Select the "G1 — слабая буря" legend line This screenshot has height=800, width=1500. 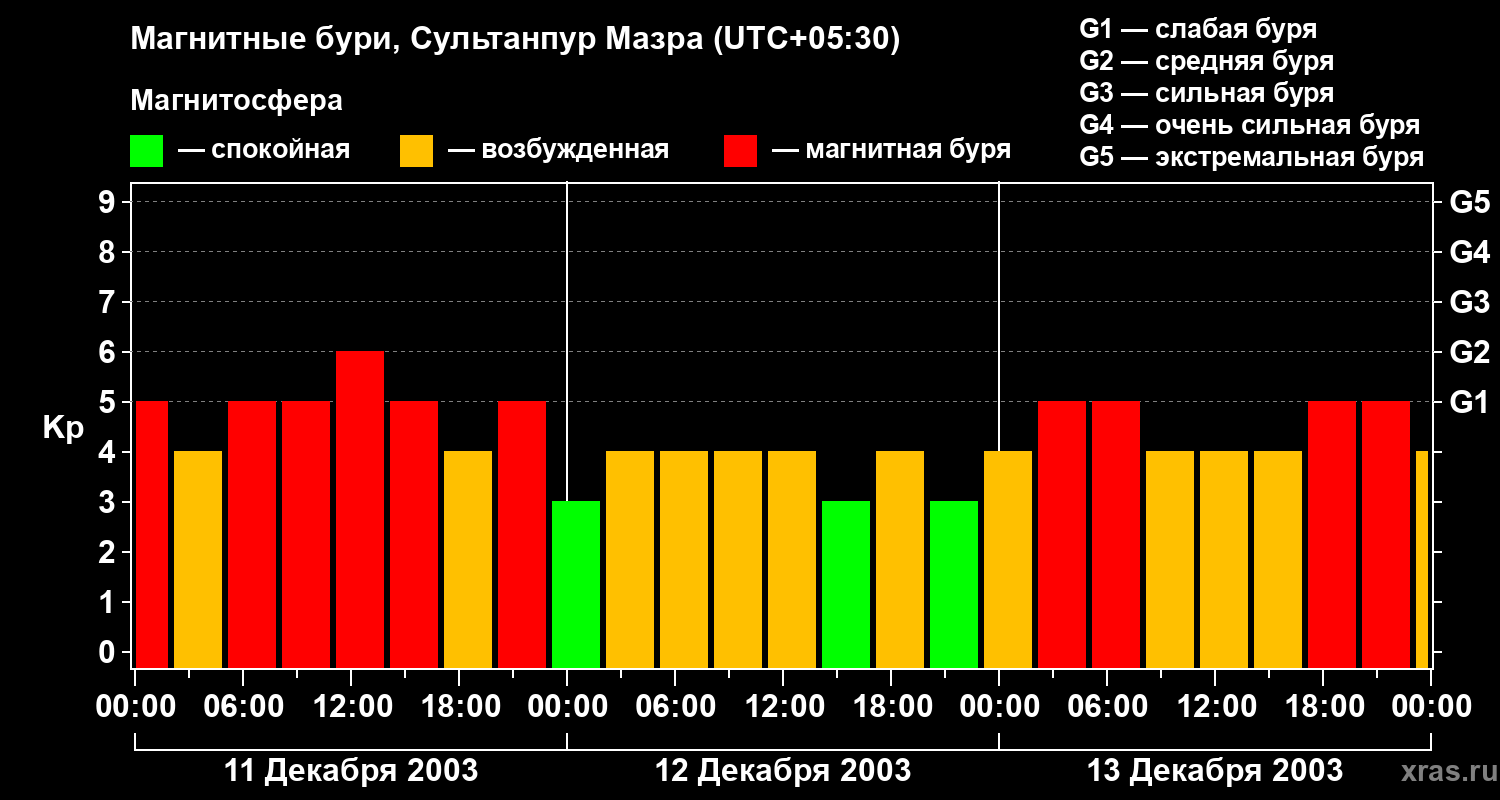pyautogui.click(x=1198, y=28)
